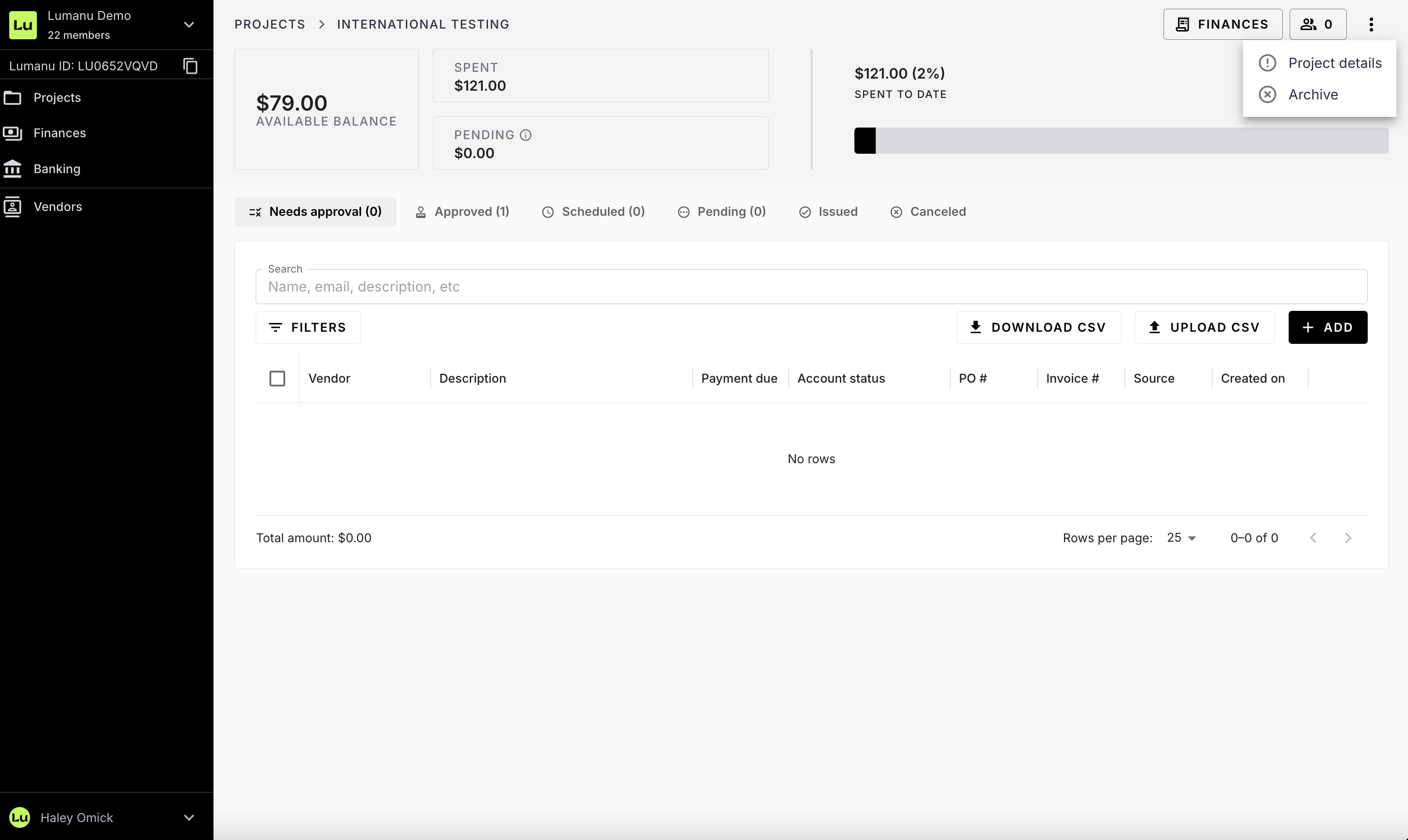Go to next page arrow
This screenshot has width=1408, height=840.
pos(1347,538)
